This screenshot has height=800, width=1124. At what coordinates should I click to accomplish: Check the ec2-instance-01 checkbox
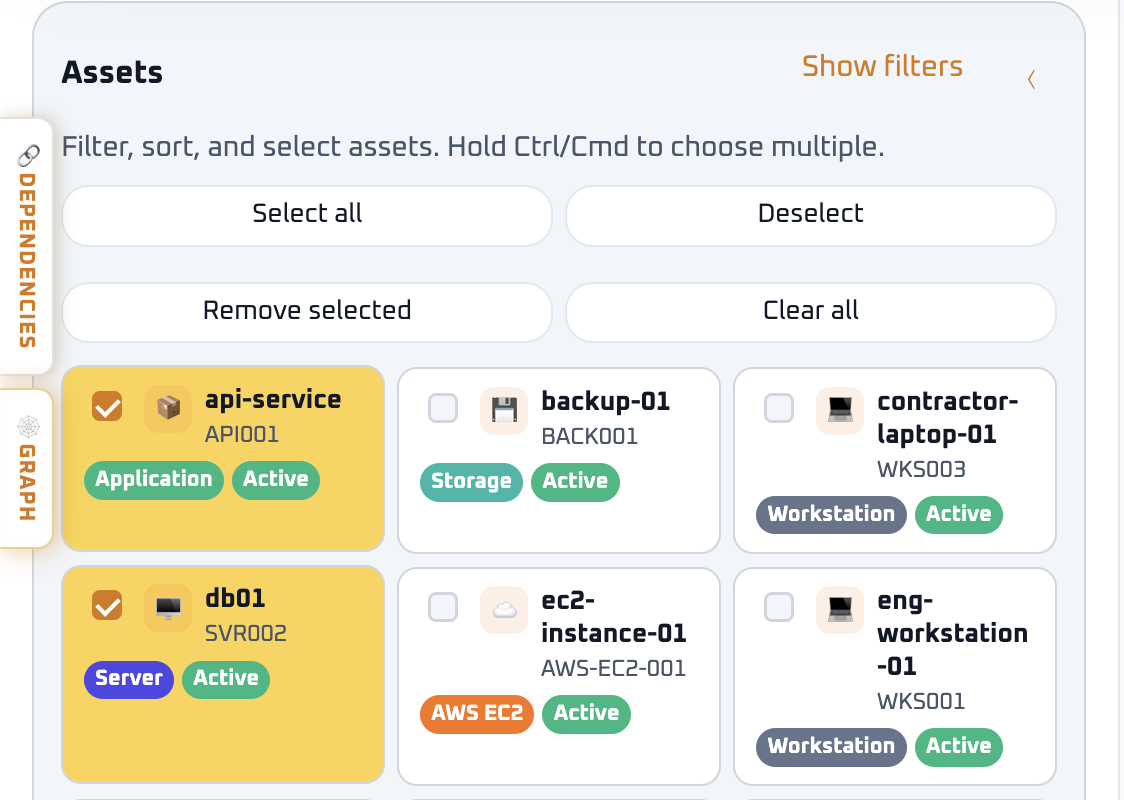click(443, 607)
